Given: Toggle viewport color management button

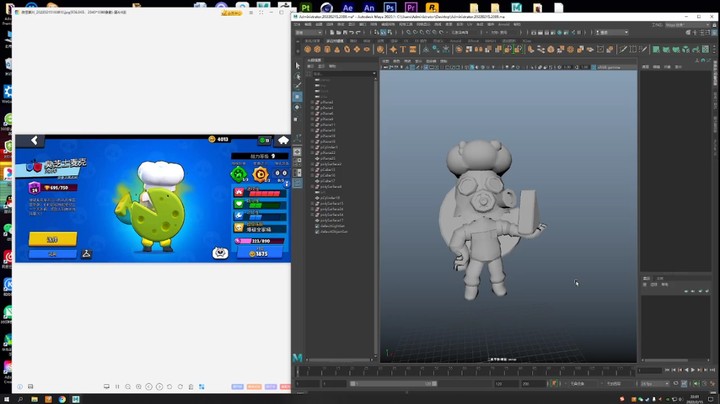Looking at the screenshot, I should tap(593, 67).
